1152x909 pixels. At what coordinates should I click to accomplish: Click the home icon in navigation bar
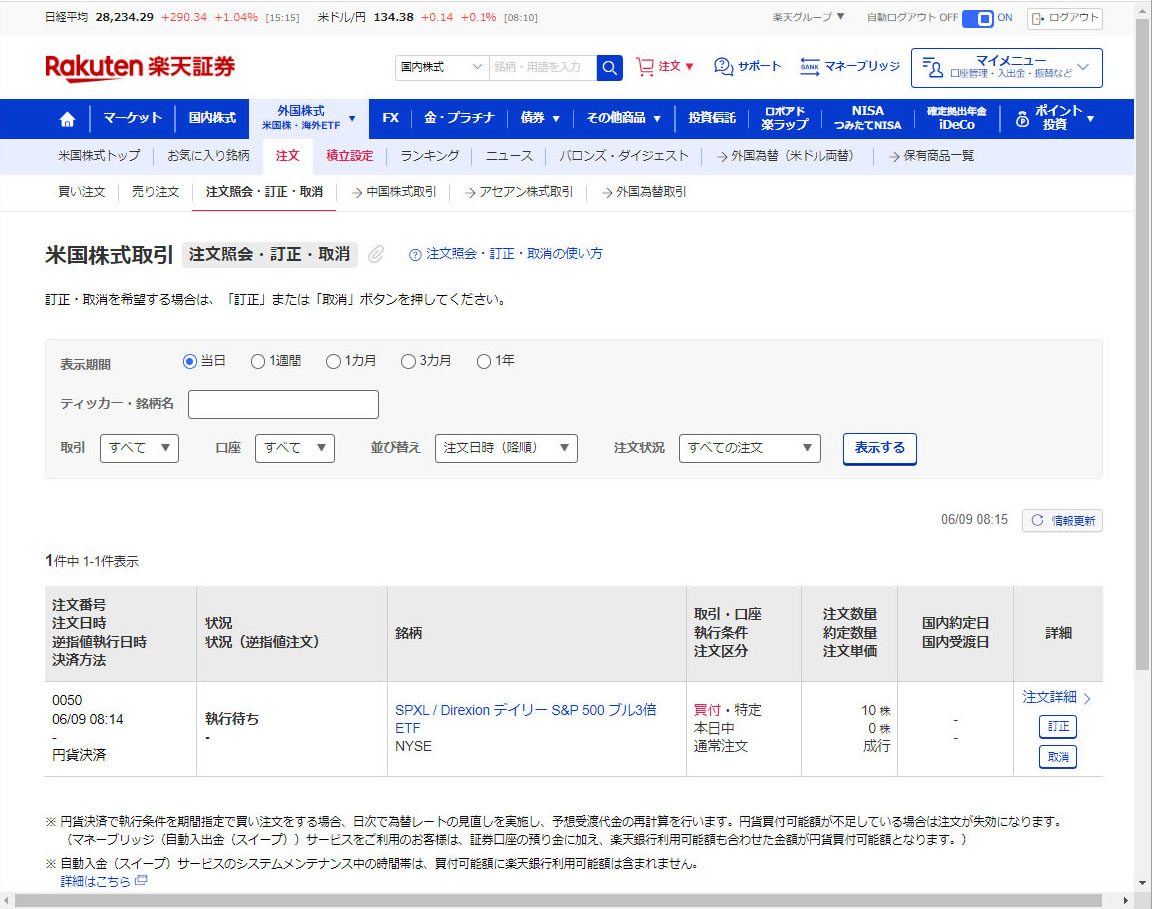[x=67, y=119]
